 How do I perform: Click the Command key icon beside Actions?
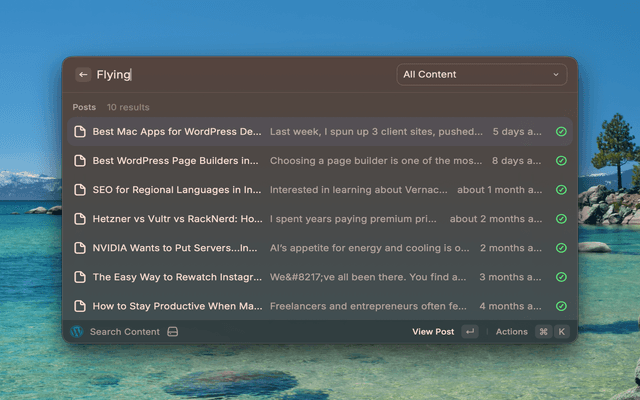point(543,332)
